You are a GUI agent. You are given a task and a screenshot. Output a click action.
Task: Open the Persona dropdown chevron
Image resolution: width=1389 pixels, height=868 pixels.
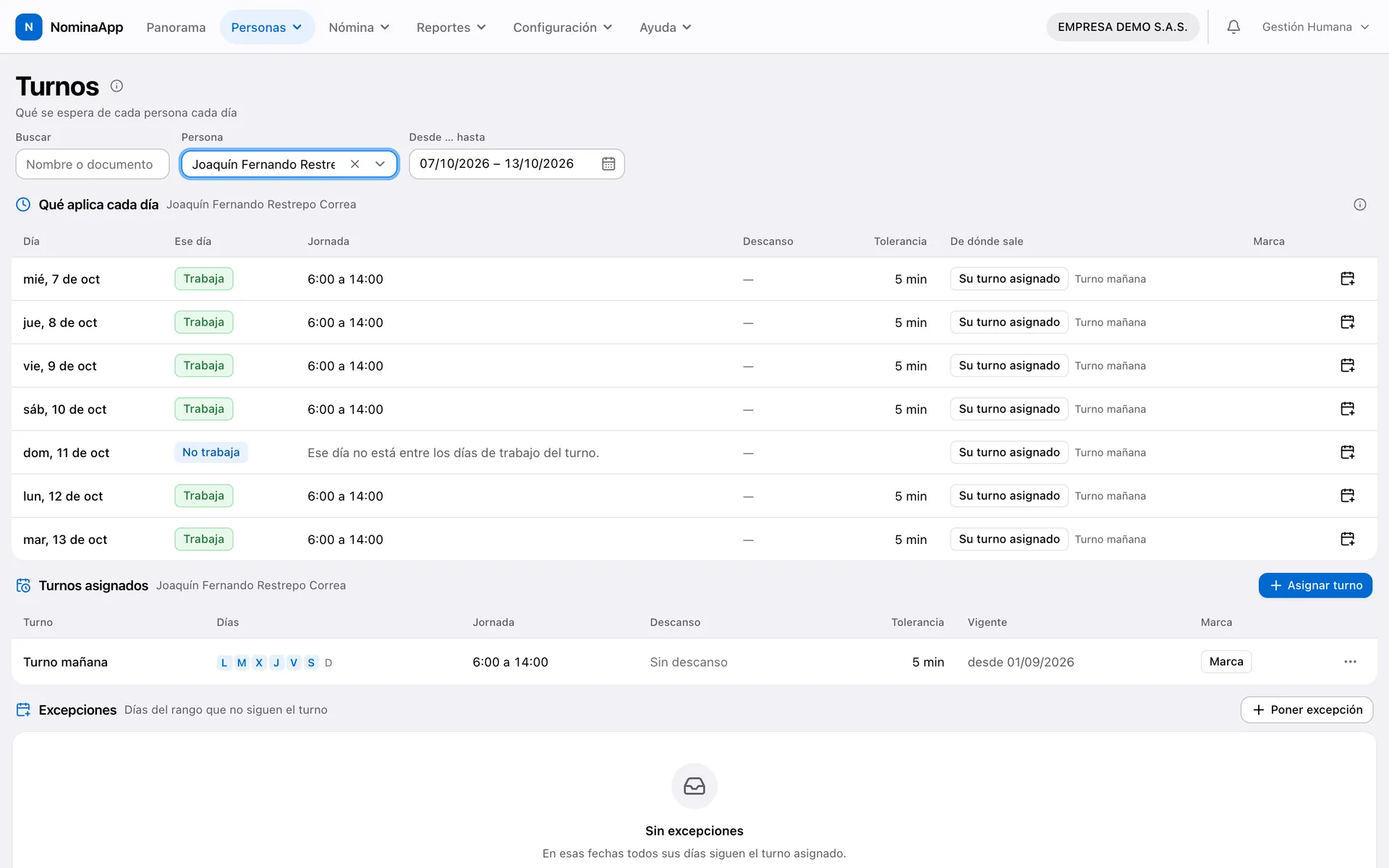380,164
